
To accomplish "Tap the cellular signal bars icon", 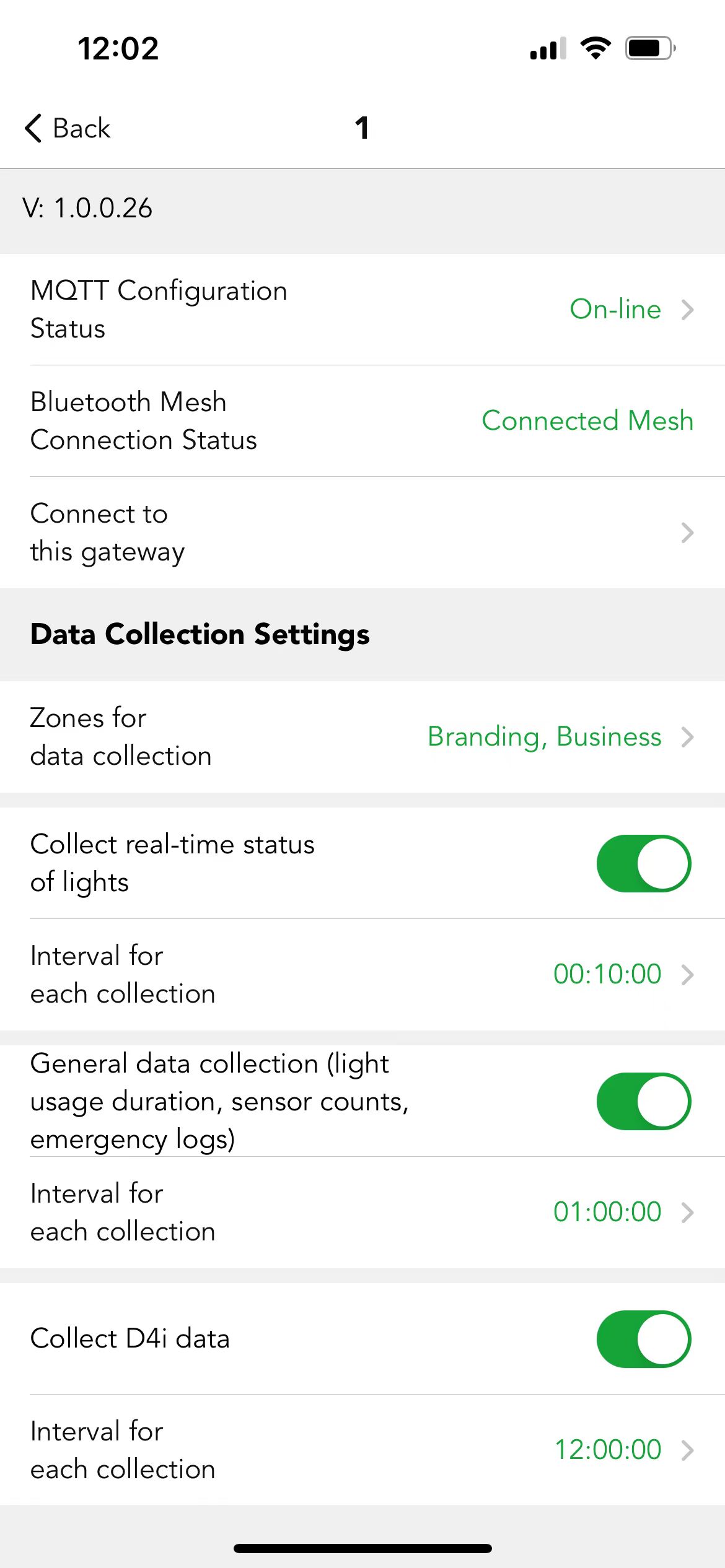I will tap(548, 48).
